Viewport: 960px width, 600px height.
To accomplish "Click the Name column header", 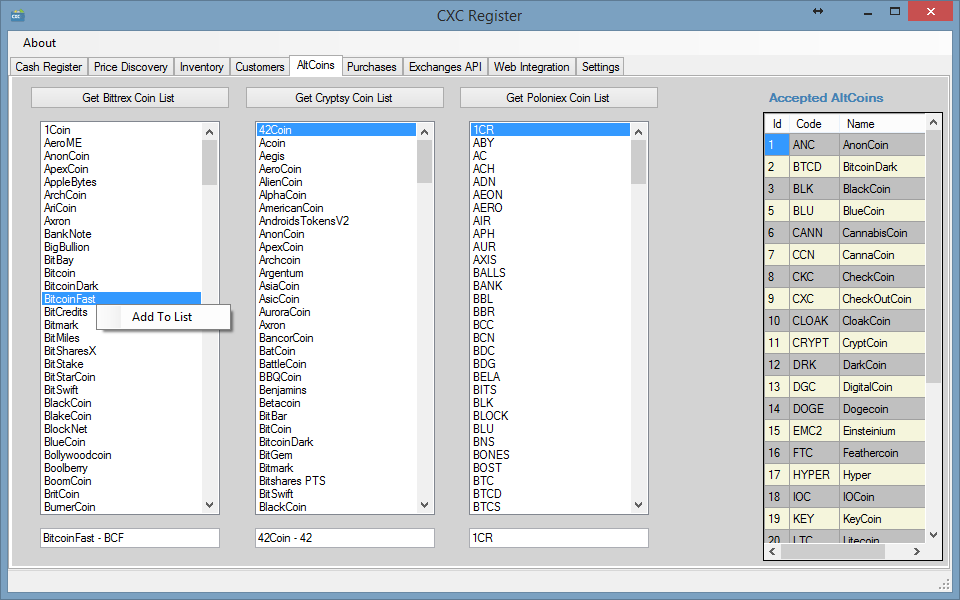I will [882, 124].
